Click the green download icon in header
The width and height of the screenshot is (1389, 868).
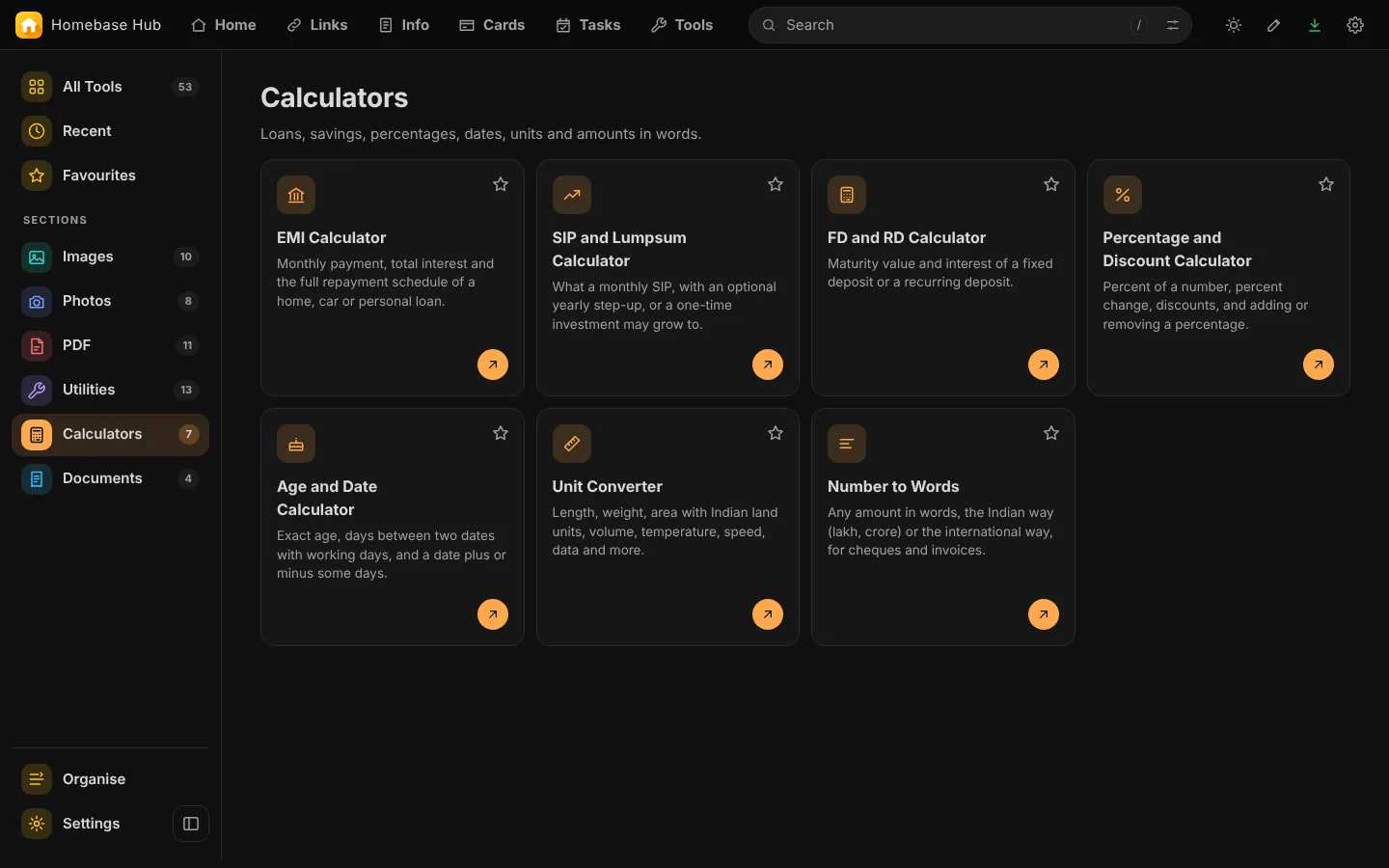click(1315, 25)
